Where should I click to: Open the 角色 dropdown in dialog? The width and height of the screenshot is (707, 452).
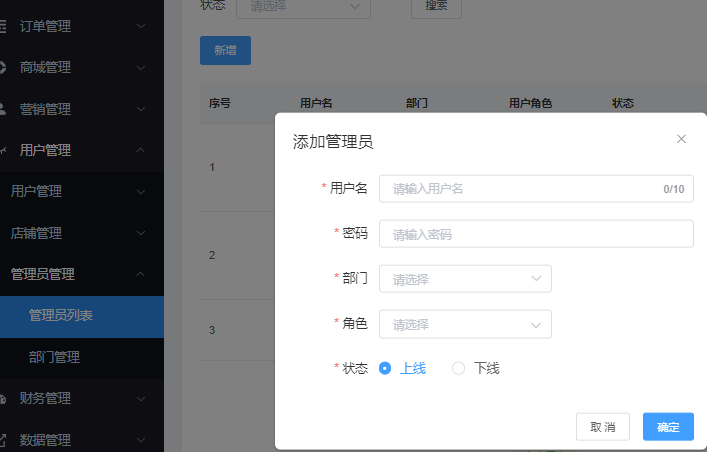(465, 324)
